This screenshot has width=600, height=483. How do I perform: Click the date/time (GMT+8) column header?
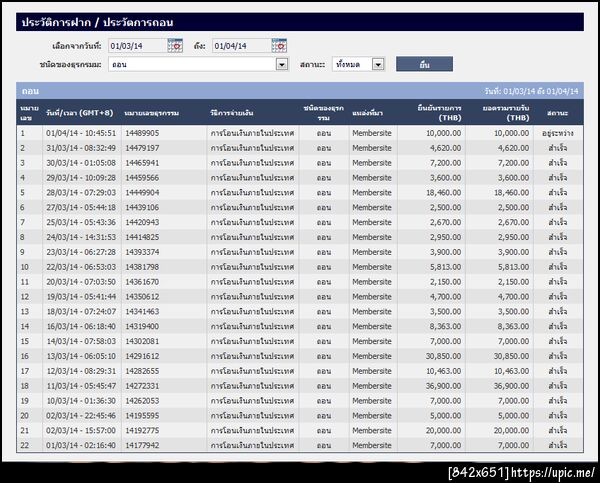coord(80,113)
